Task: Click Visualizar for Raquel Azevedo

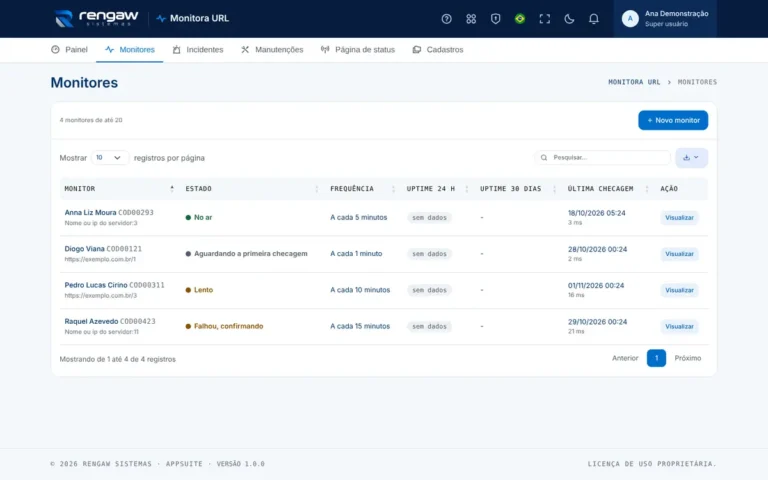Action: click(679, 326)
